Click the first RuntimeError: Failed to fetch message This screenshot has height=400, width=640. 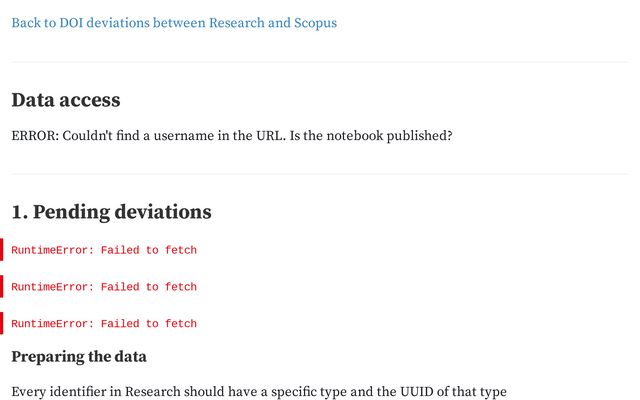click(104, 250)
